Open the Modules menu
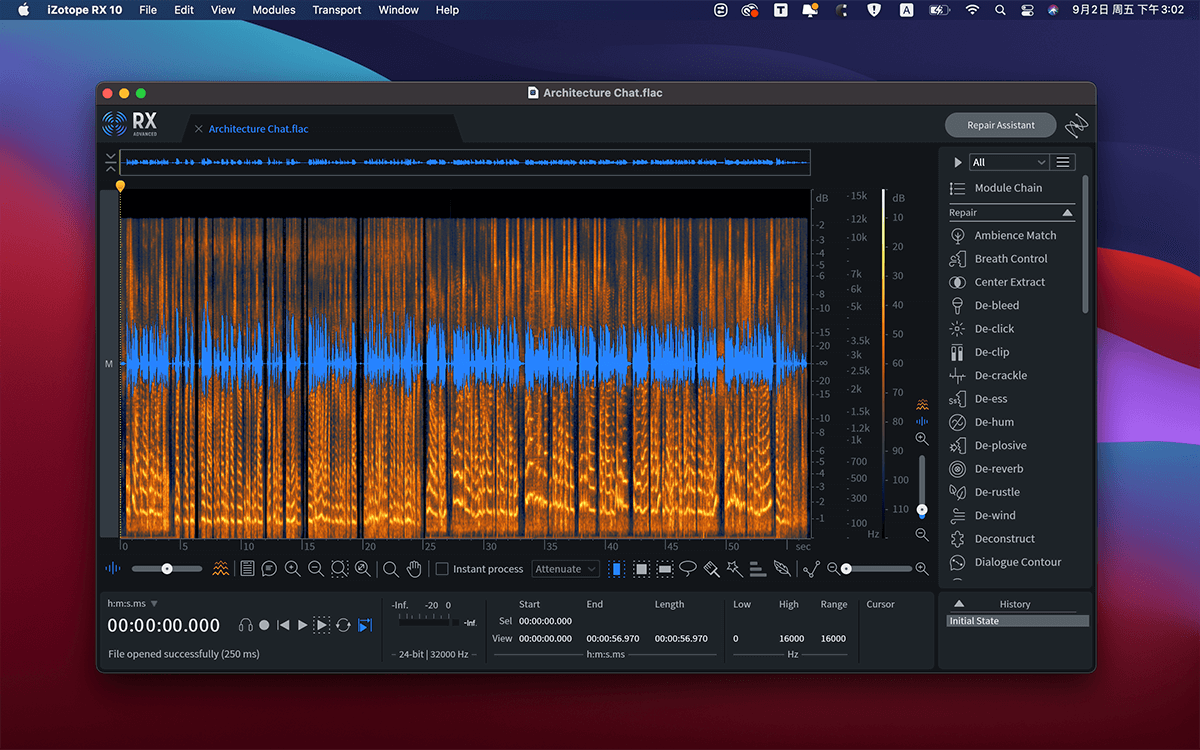This screenshot has width=1200, height=750. tap(274, 10)
